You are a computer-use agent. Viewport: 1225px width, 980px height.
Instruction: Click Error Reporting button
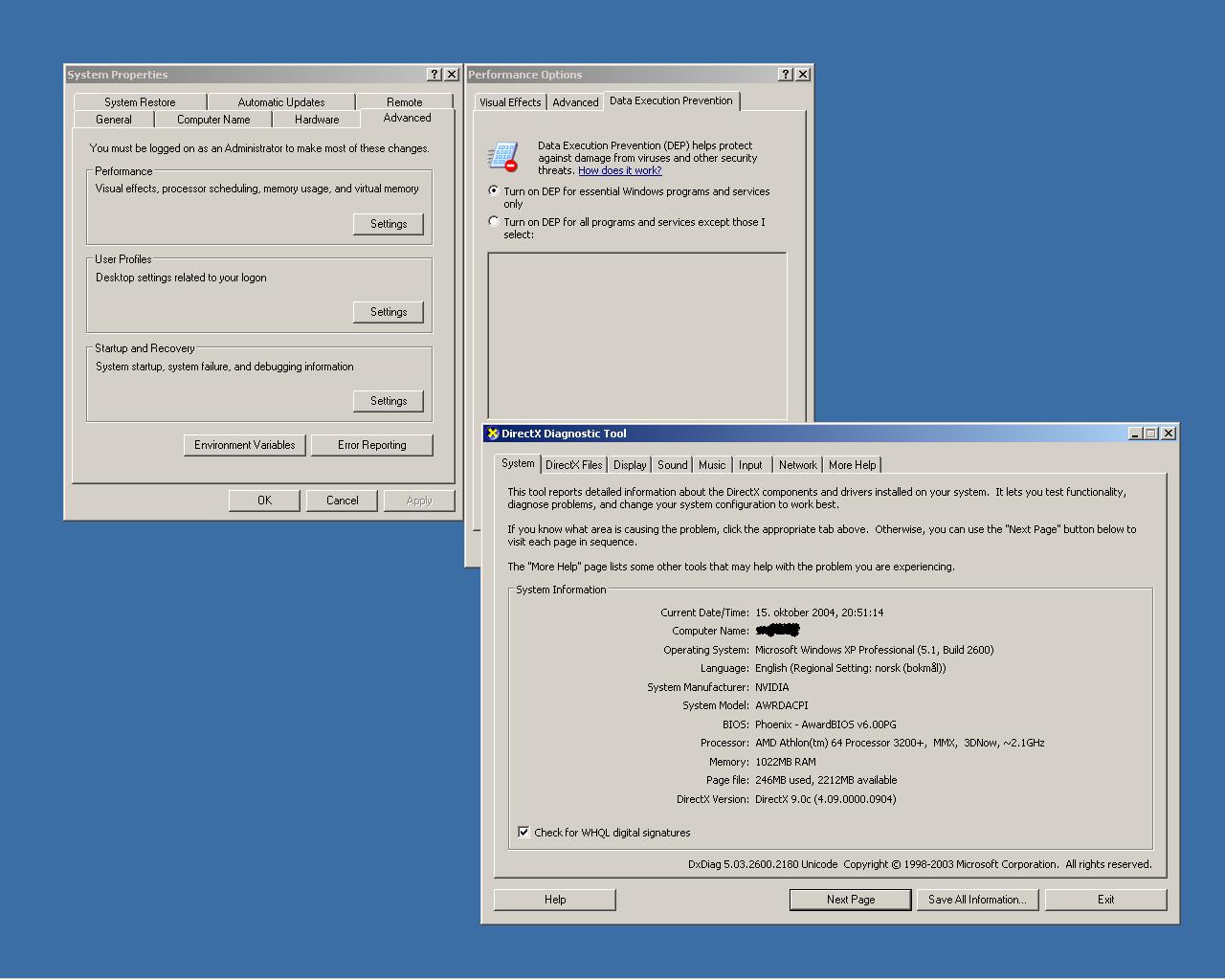click(371, 445)
